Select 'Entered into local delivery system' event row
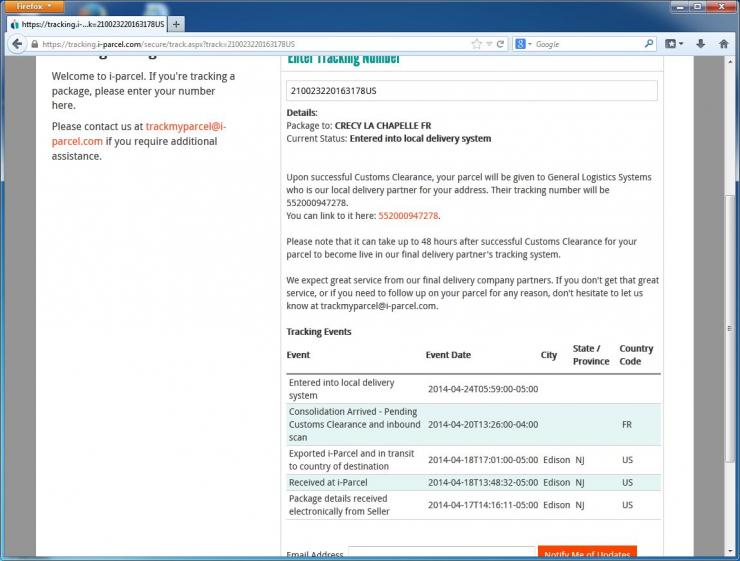Screen dimensions: 740x561 click(473, 389)
